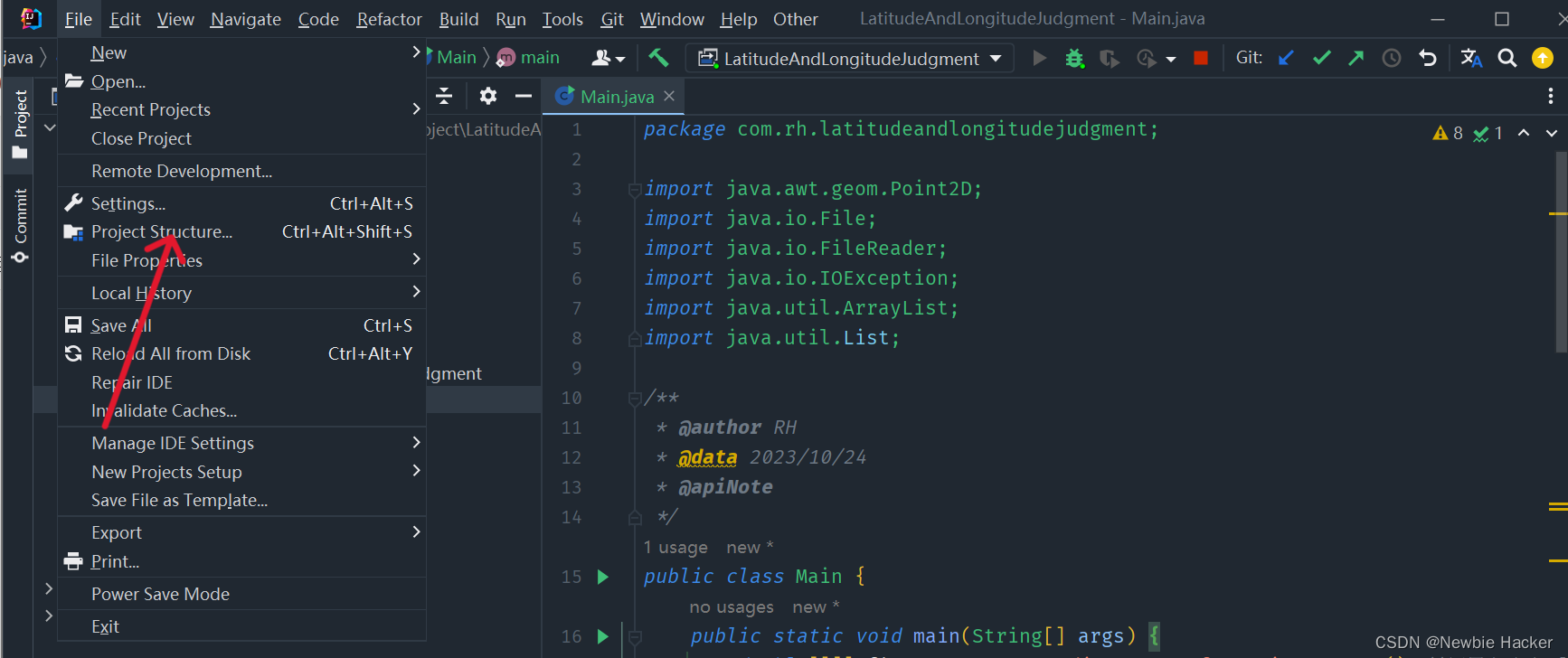
Task: Open Project Structure from File menu
Action: [x=241, y=231]
